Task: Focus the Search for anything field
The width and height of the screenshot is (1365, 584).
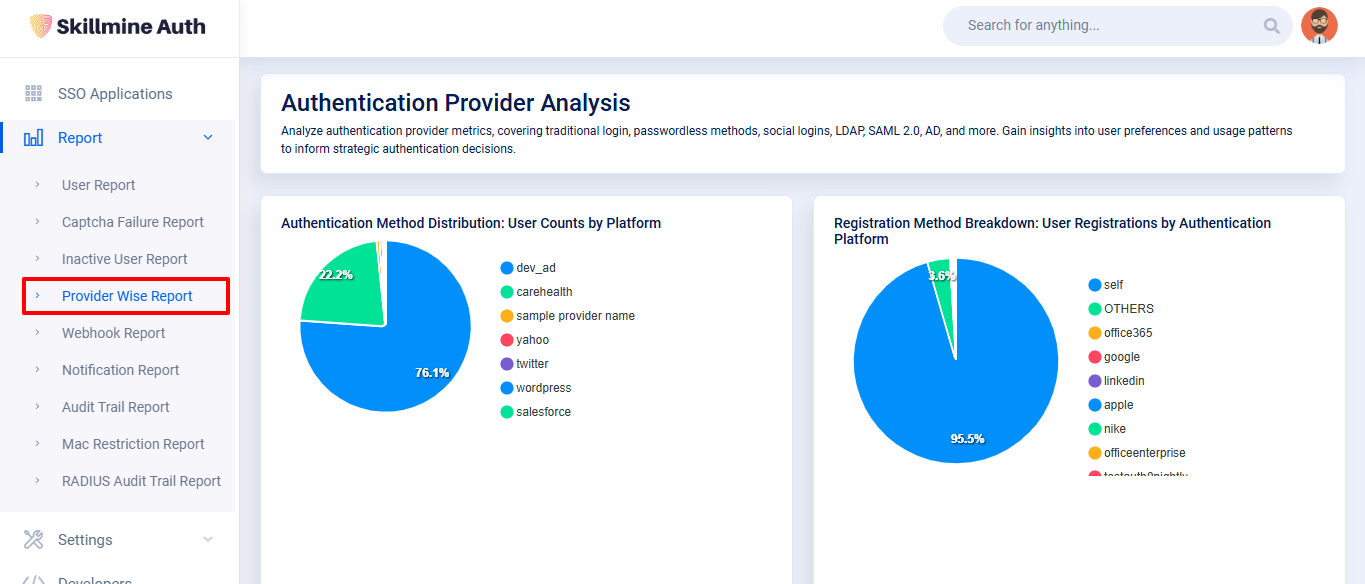Action: tap(1100, 26)
